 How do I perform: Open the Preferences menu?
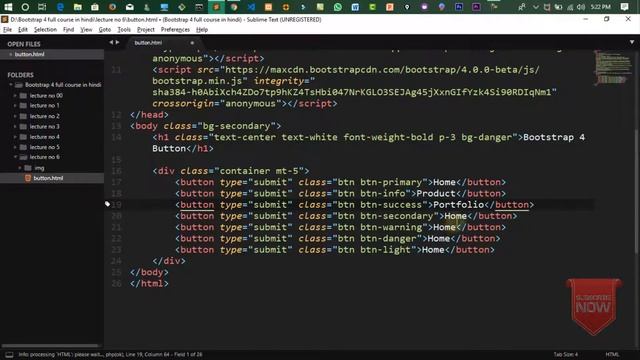(x=175, y=29)
